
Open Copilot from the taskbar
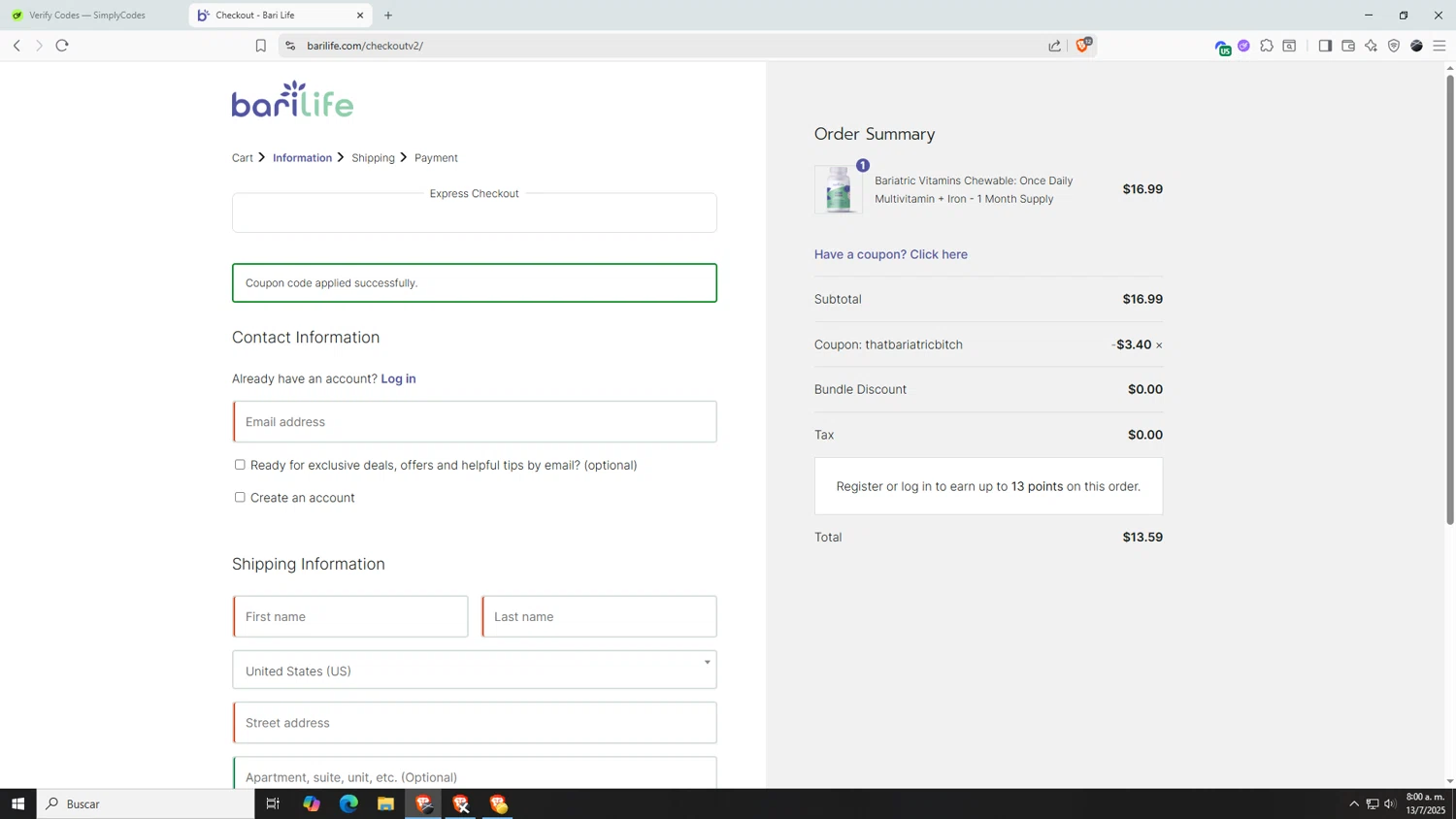311,803
